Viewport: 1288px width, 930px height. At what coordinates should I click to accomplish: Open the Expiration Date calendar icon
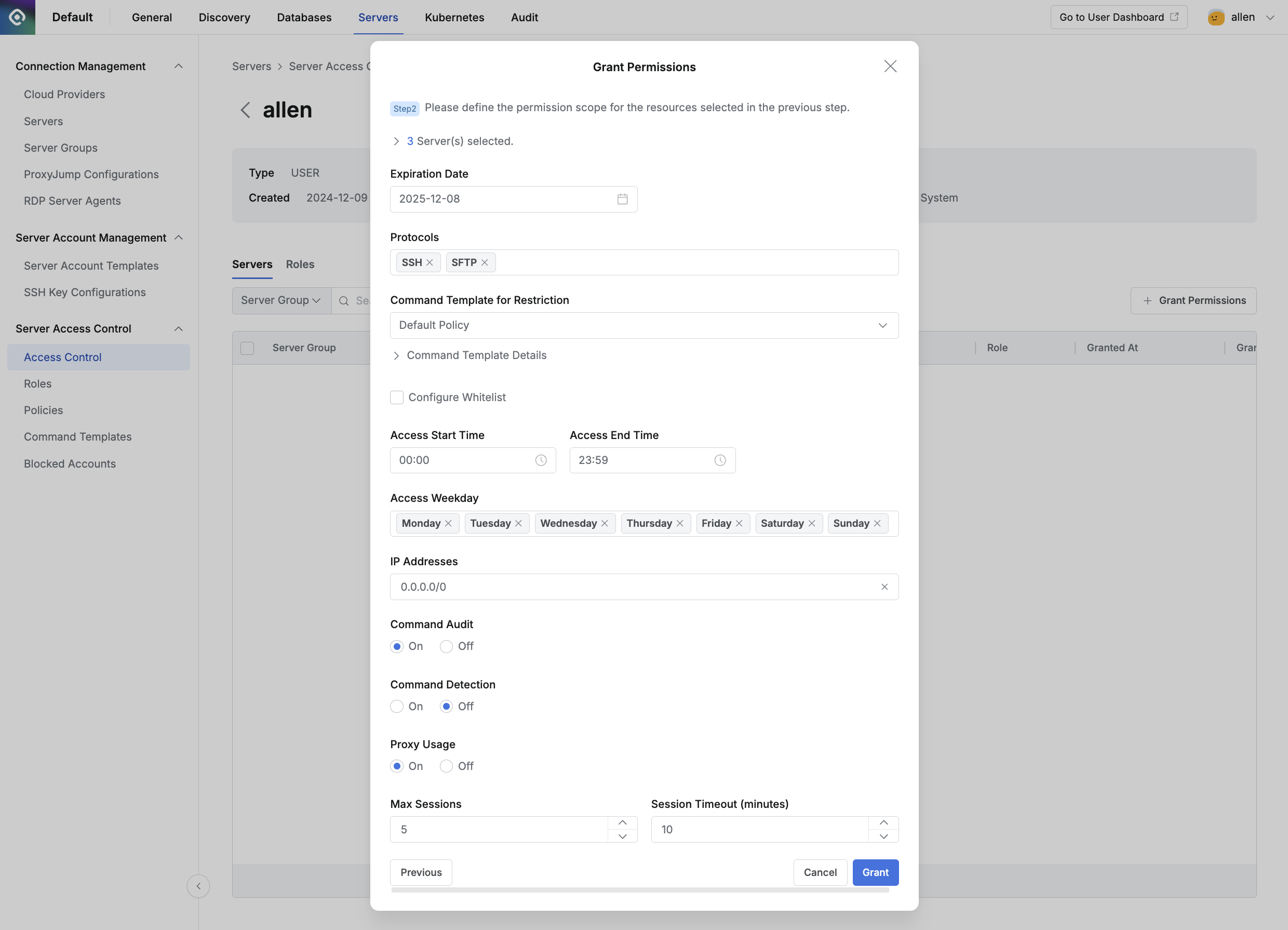[622, 199]
